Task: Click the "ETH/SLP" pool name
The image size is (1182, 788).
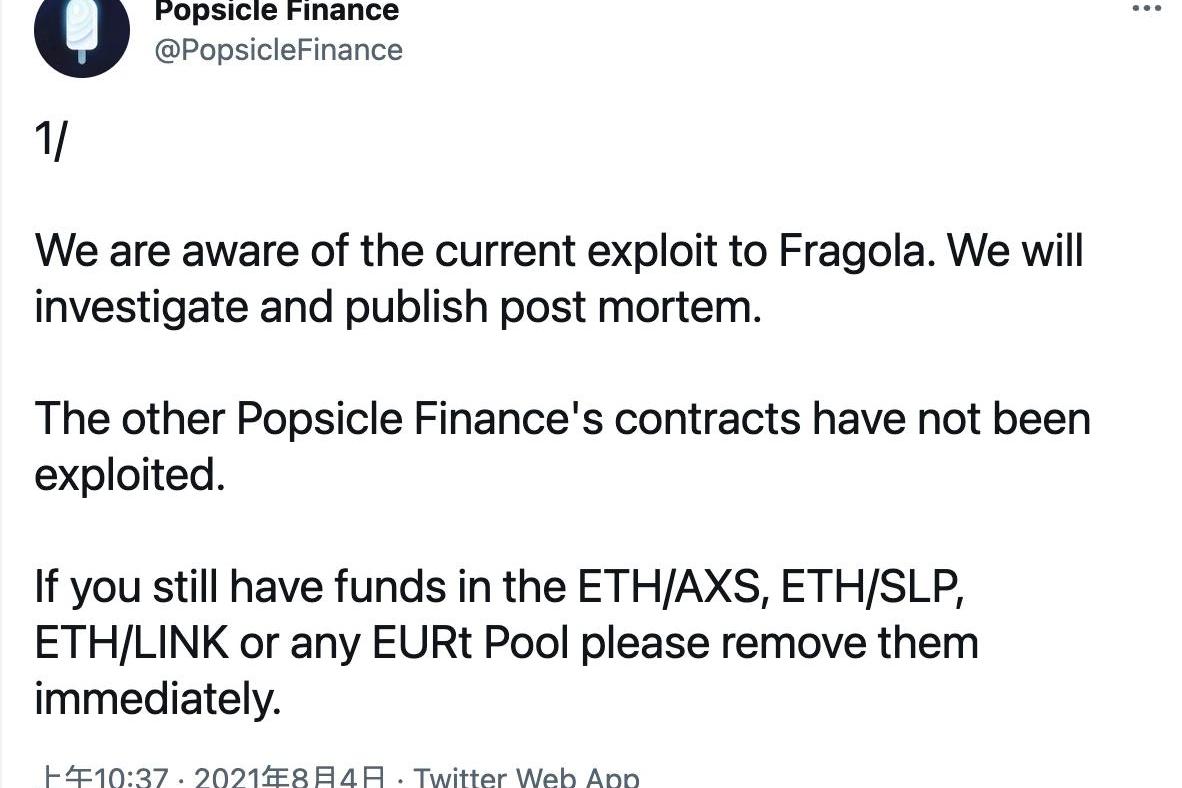Action: pyautogui.click(x=872, y=587)
